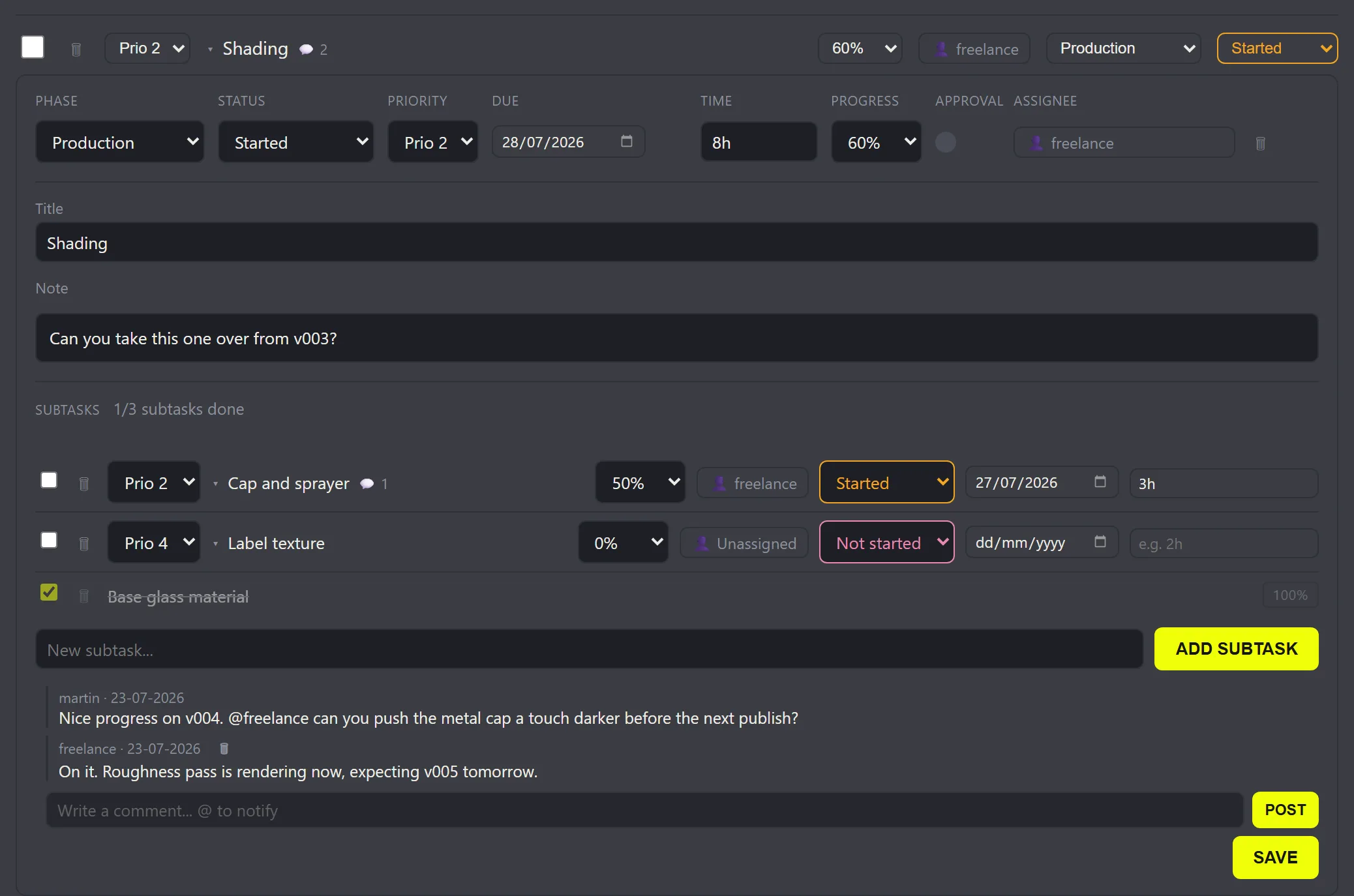Viewport: 1354px width, 896px height.
Task: Open Shading task comments bubble icon
Action: click(306, 50)
